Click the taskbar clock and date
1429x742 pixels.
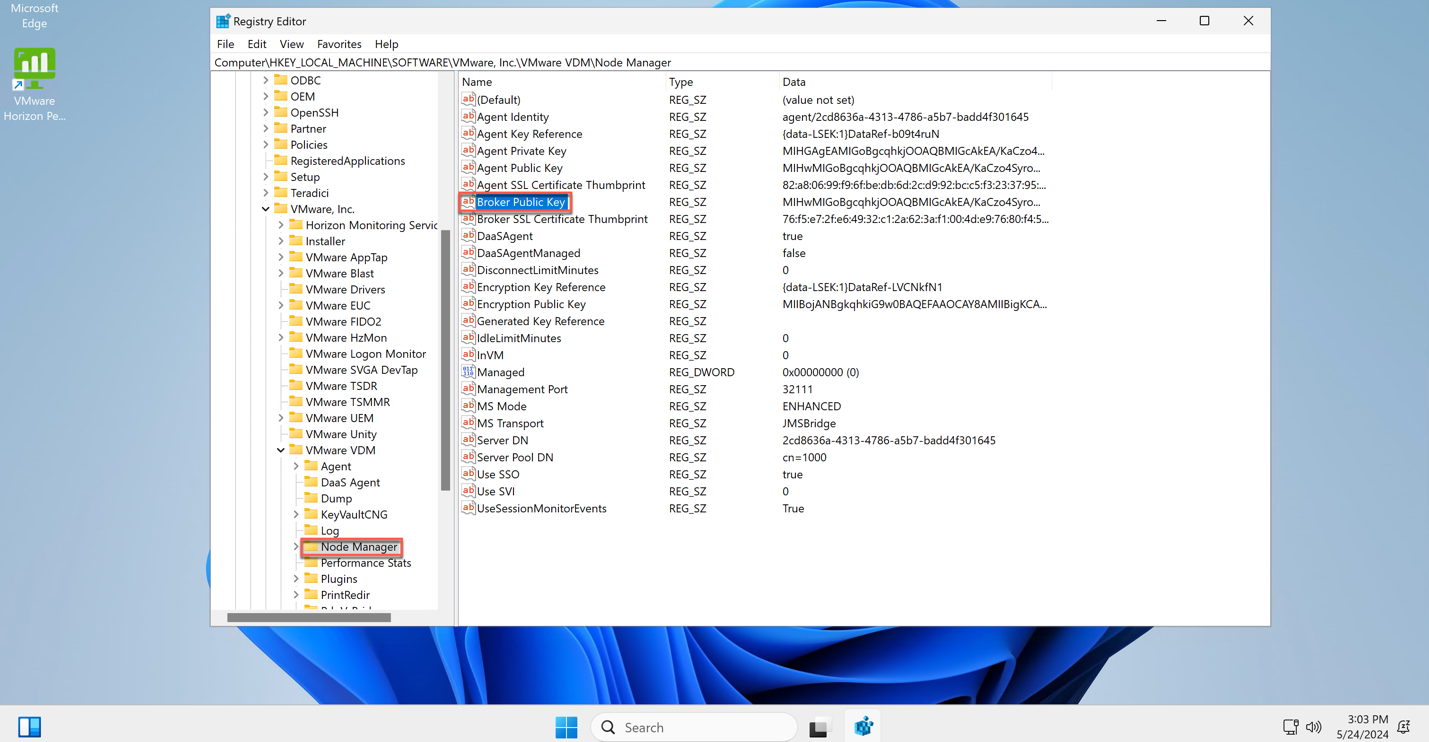click(1362, 727)
